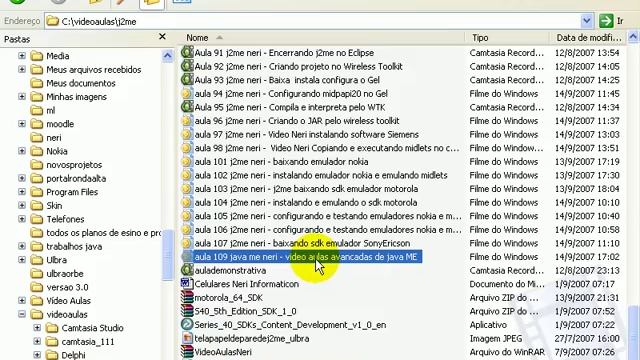Viewport: 640px width, 360px height.
Task: Collapse the videoaulas folder node
Action: coord(22,314)
